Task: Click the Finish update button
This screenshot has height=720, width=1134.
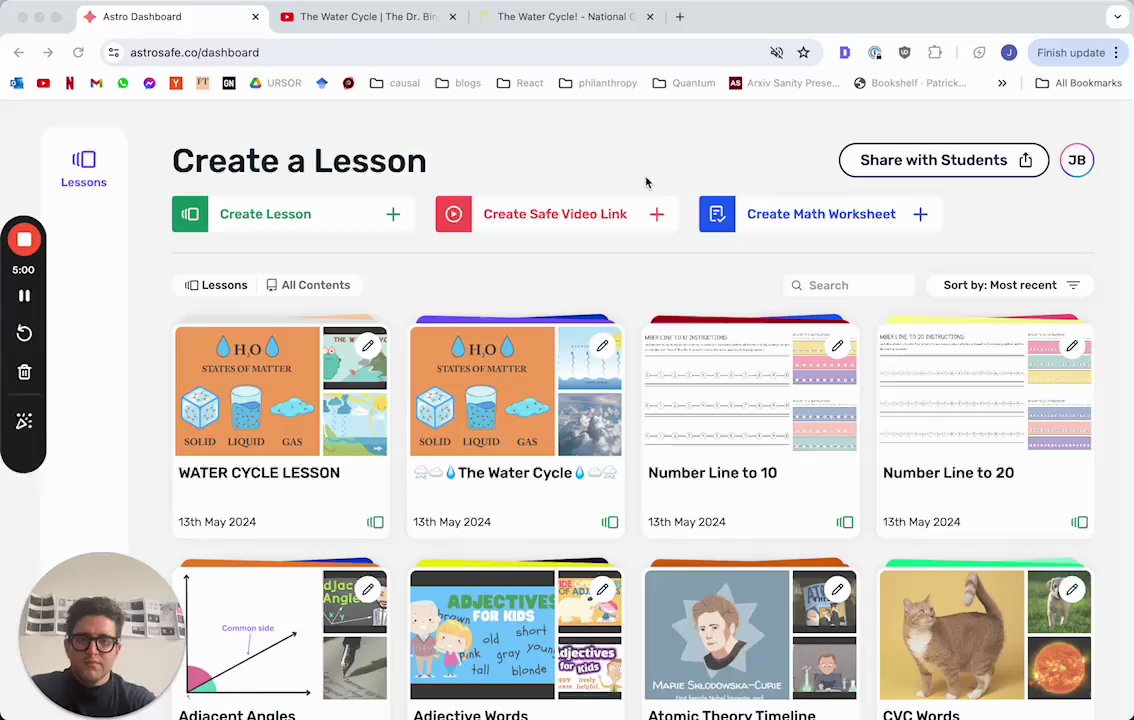Action: 1070,53
